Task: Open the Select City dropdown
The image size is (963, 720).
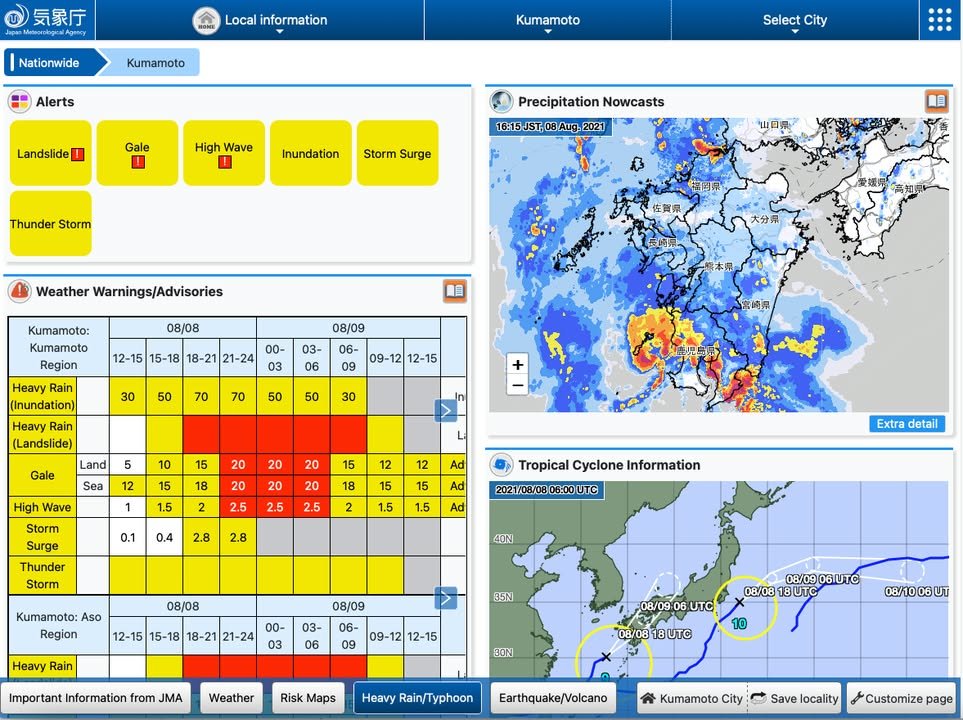Action: pyautogui.click(x=794, y=20)
